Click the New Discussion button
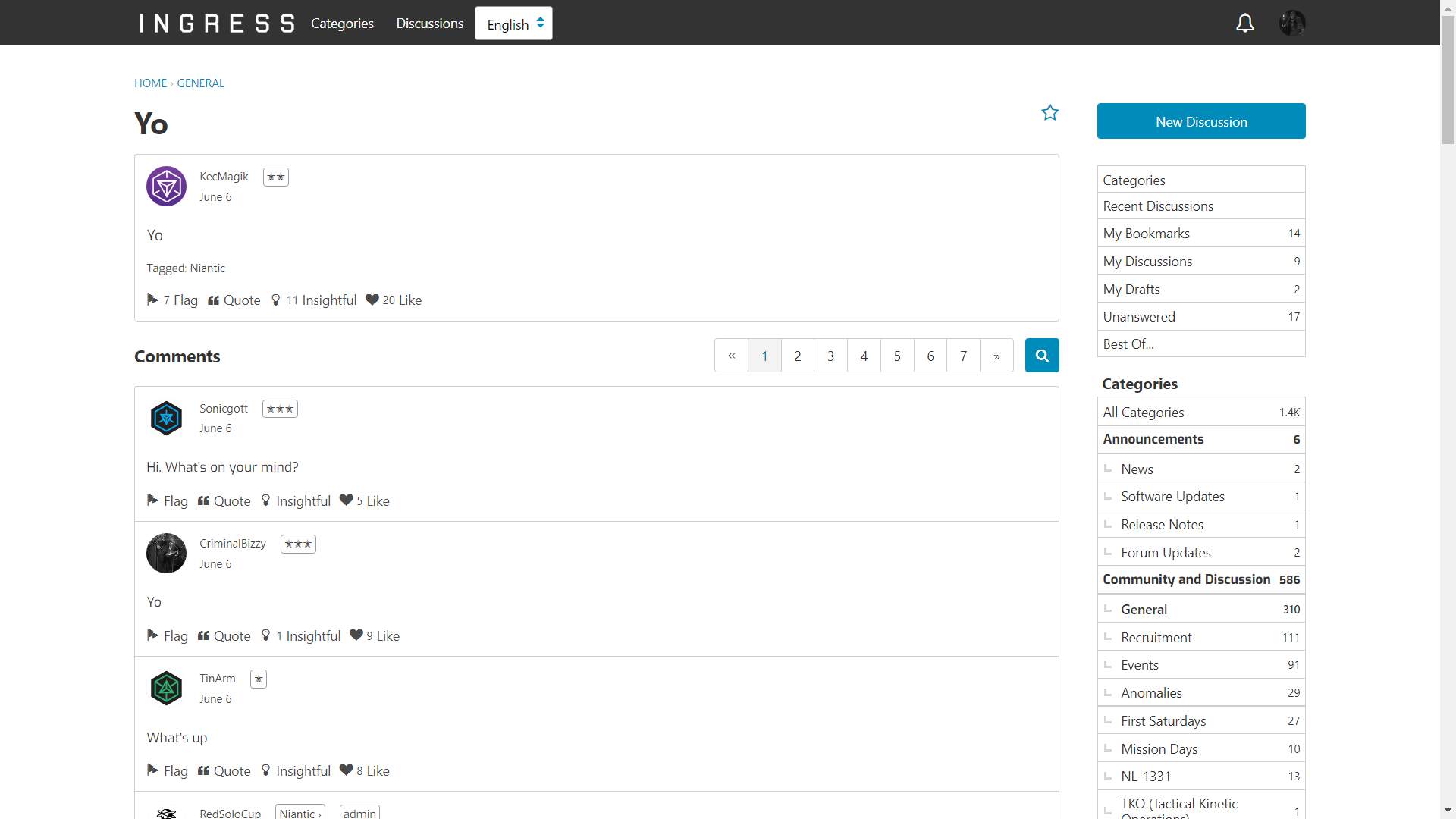The height and width of the screenshot is (819, 1456). (1201, 121)
